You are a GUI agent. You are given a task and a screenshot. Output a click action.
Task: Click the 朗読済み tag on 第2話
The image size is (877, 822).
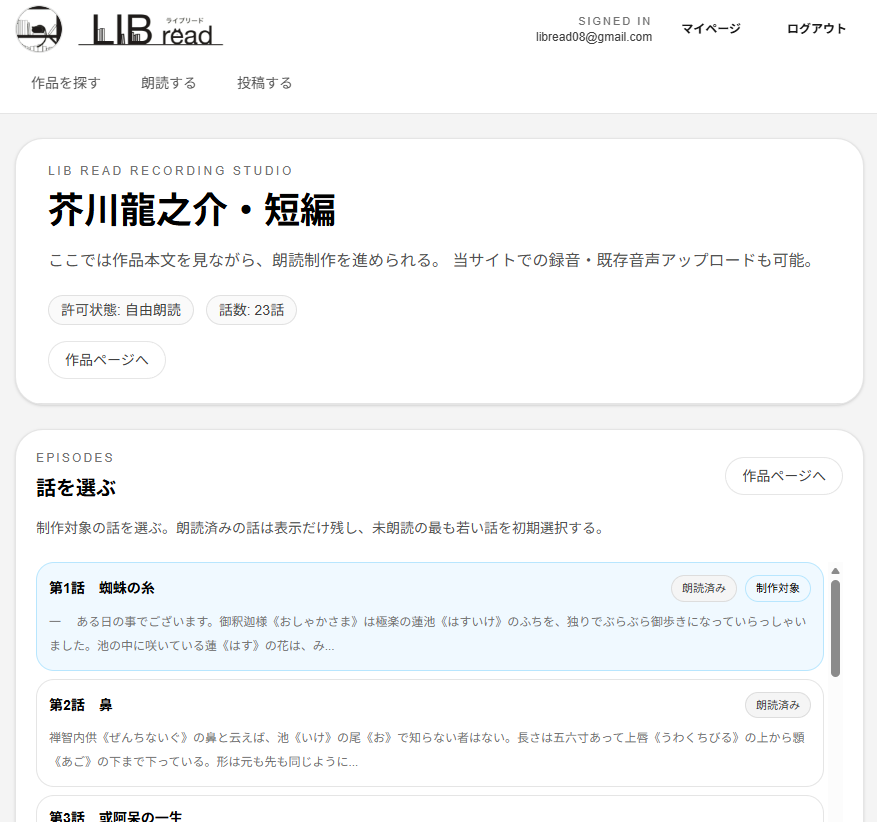click(x=777, y=705)
